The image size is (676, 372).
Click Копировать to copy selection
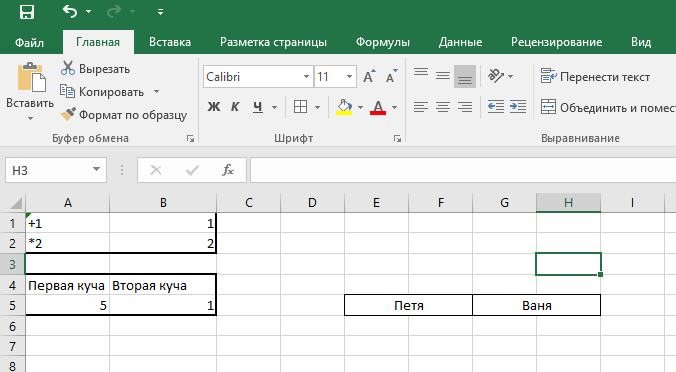103,92
